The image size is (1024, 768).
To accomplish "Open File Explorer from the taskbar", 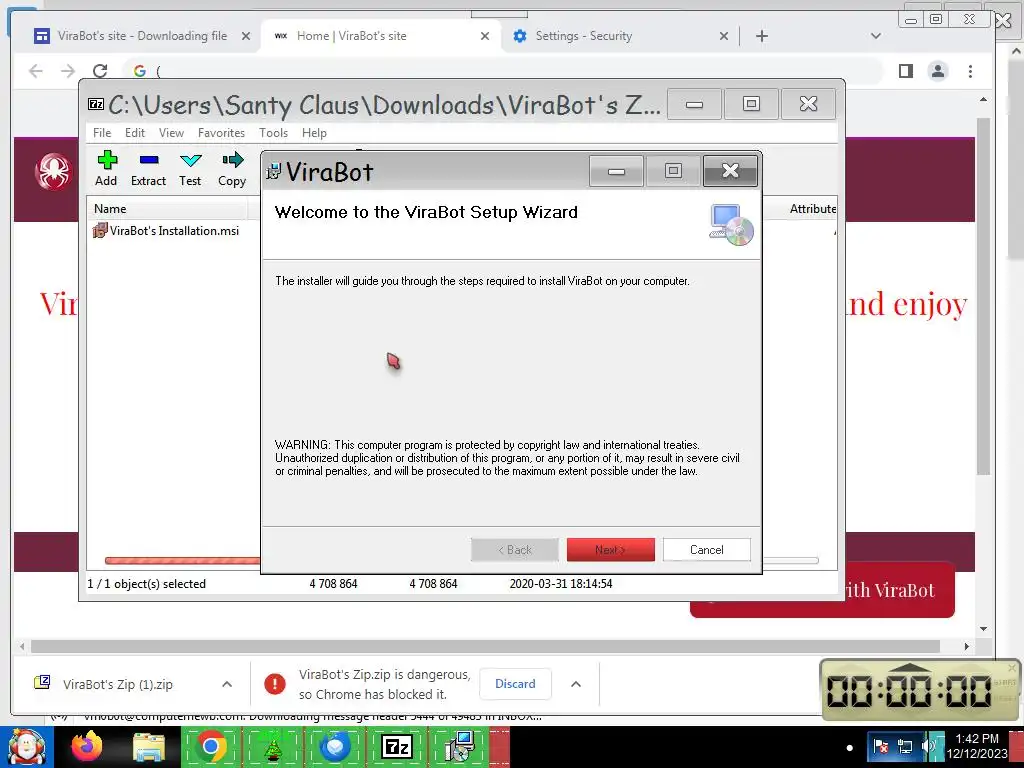I will 149,747.
